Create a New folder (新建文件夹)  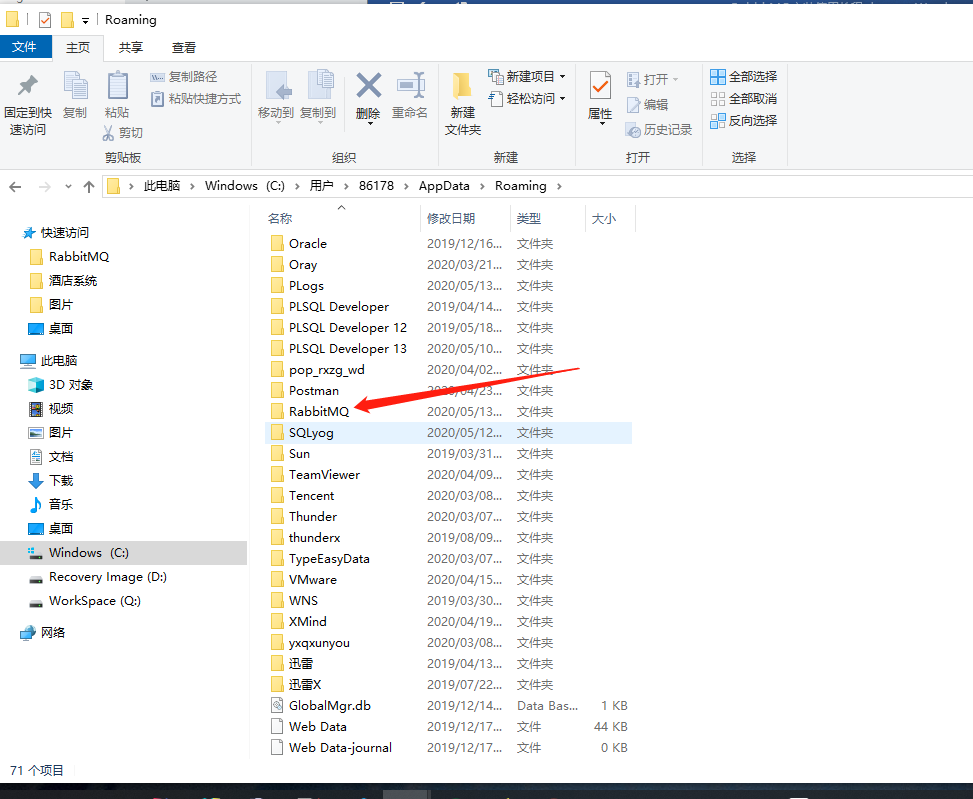click(x=462, y=103)
